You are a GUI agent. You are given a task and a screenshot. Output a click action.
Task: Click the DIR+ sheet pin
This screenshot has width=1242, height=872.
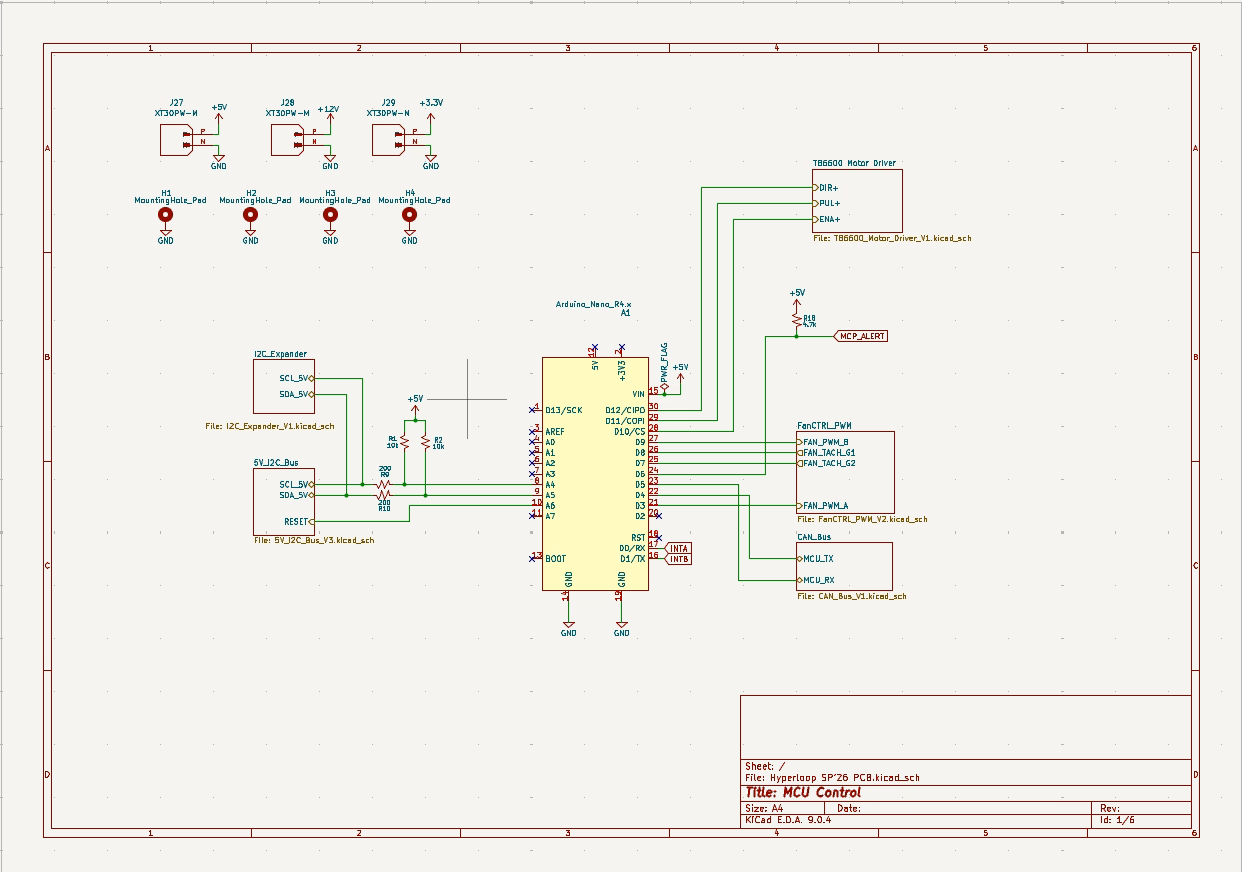[x=826, y=188]
